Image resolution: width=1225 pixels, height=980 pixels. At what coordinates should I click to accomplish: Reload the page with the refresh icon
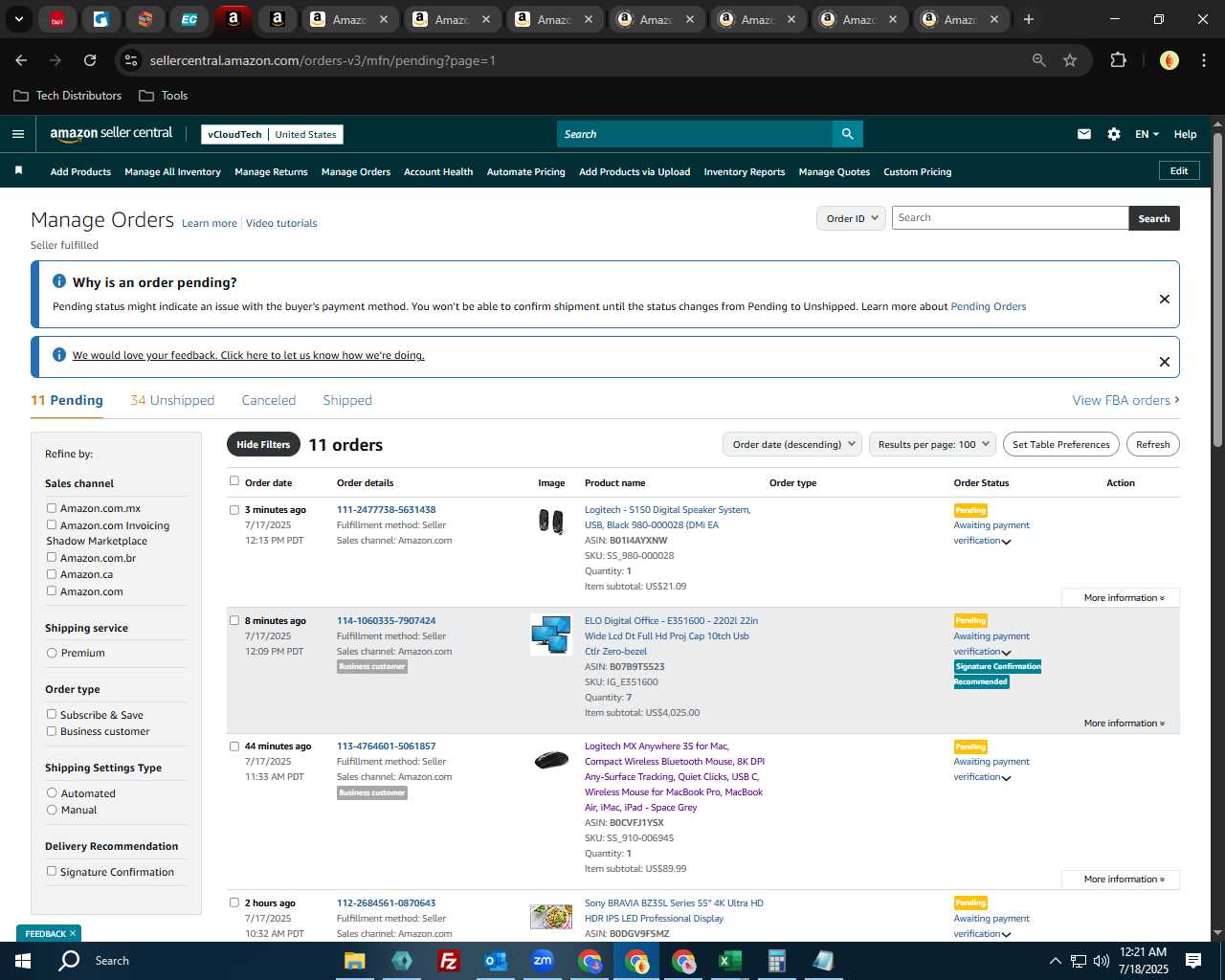(x=90, y=60)
